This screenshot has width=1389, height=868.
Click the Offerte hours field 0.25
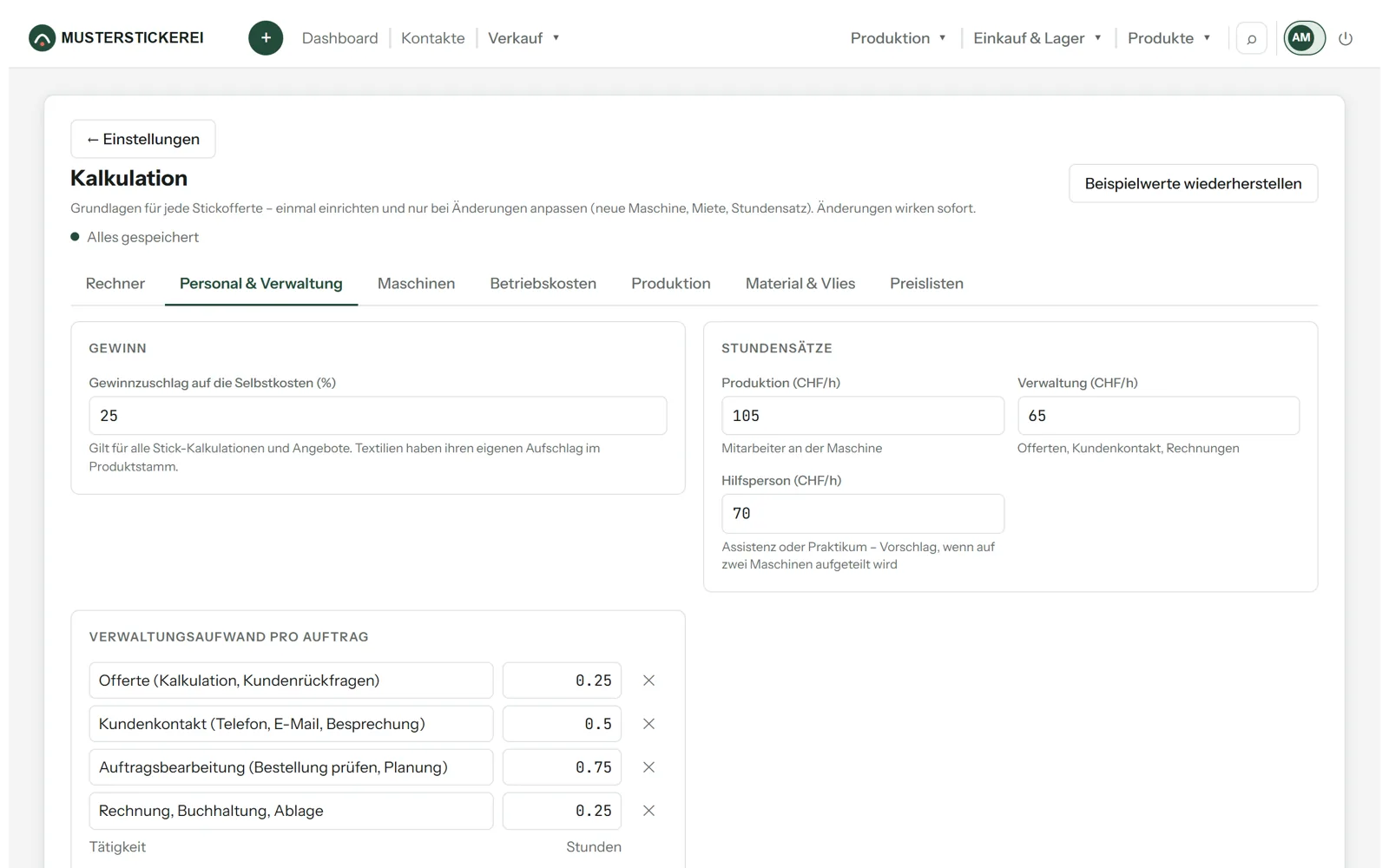pyautogui.click(x=562, y=681)
